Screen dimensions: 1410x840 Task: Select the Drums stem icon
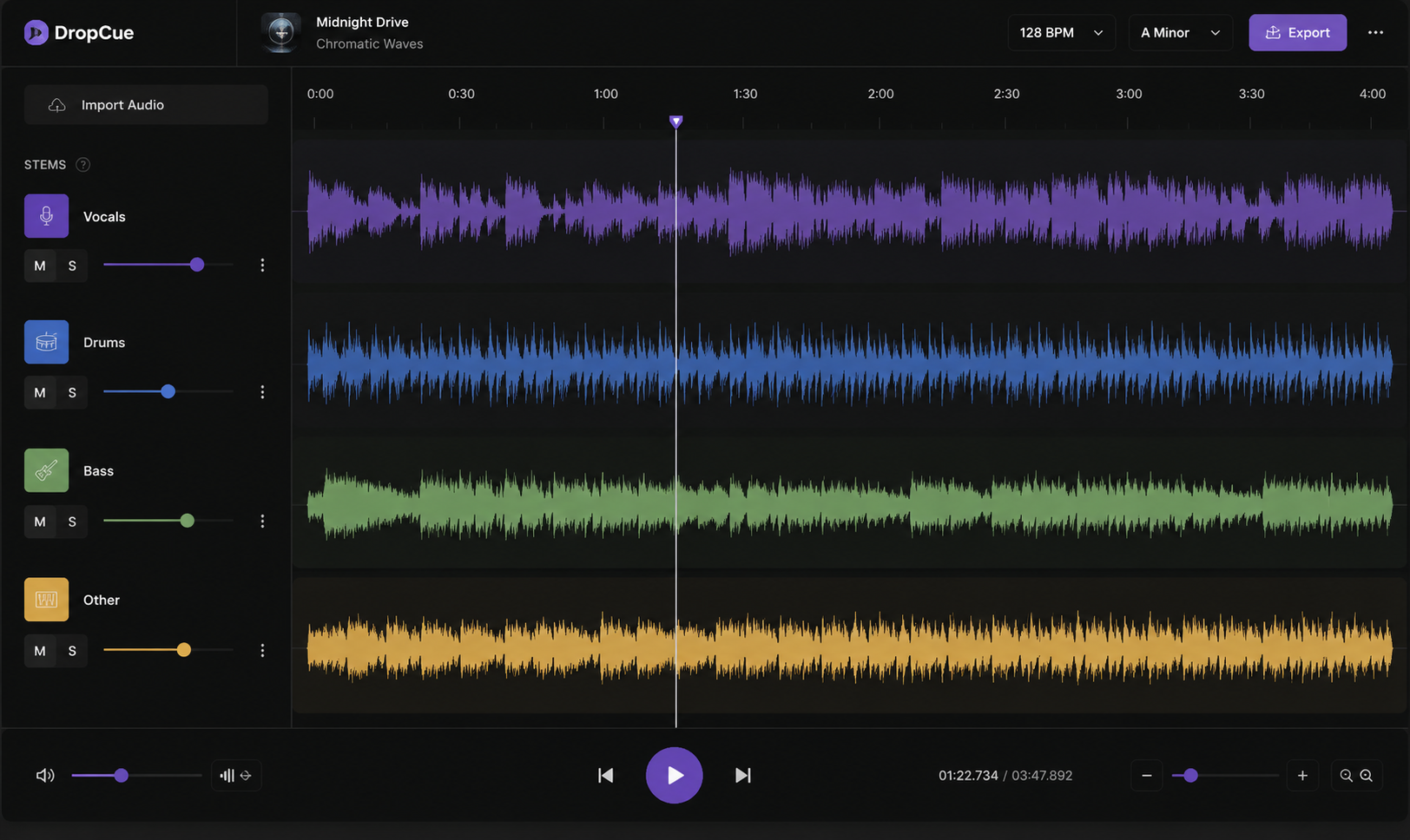[x=46, y=343]
